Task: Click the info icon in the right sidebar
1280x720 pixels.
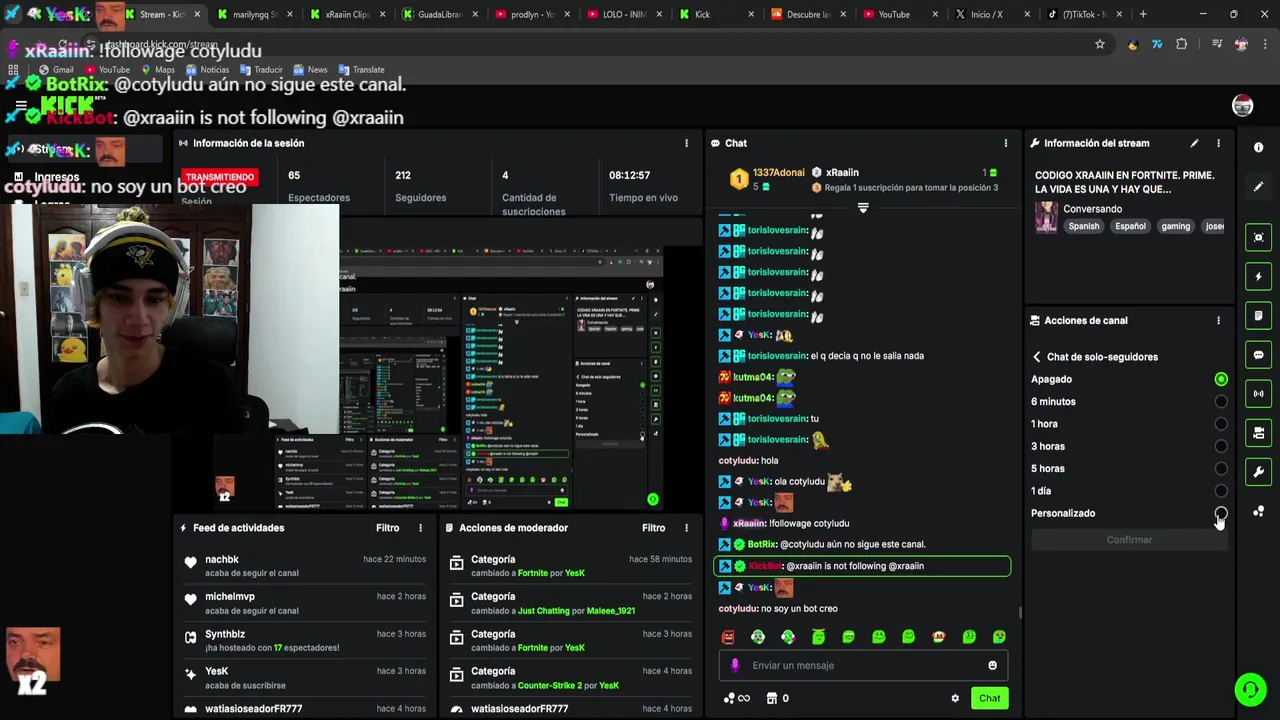Action: [1258, 147]
